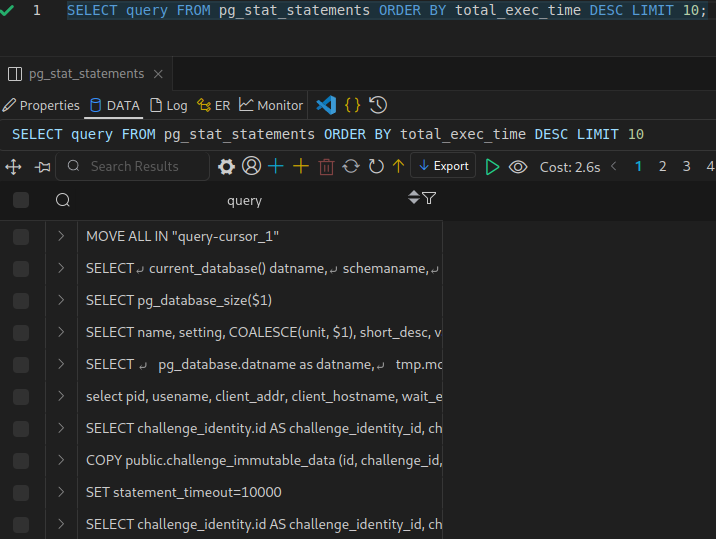Viewport: 716px width, 539px height.
Task: Open the query column filter funnel
Action: [x=429, y=198]
